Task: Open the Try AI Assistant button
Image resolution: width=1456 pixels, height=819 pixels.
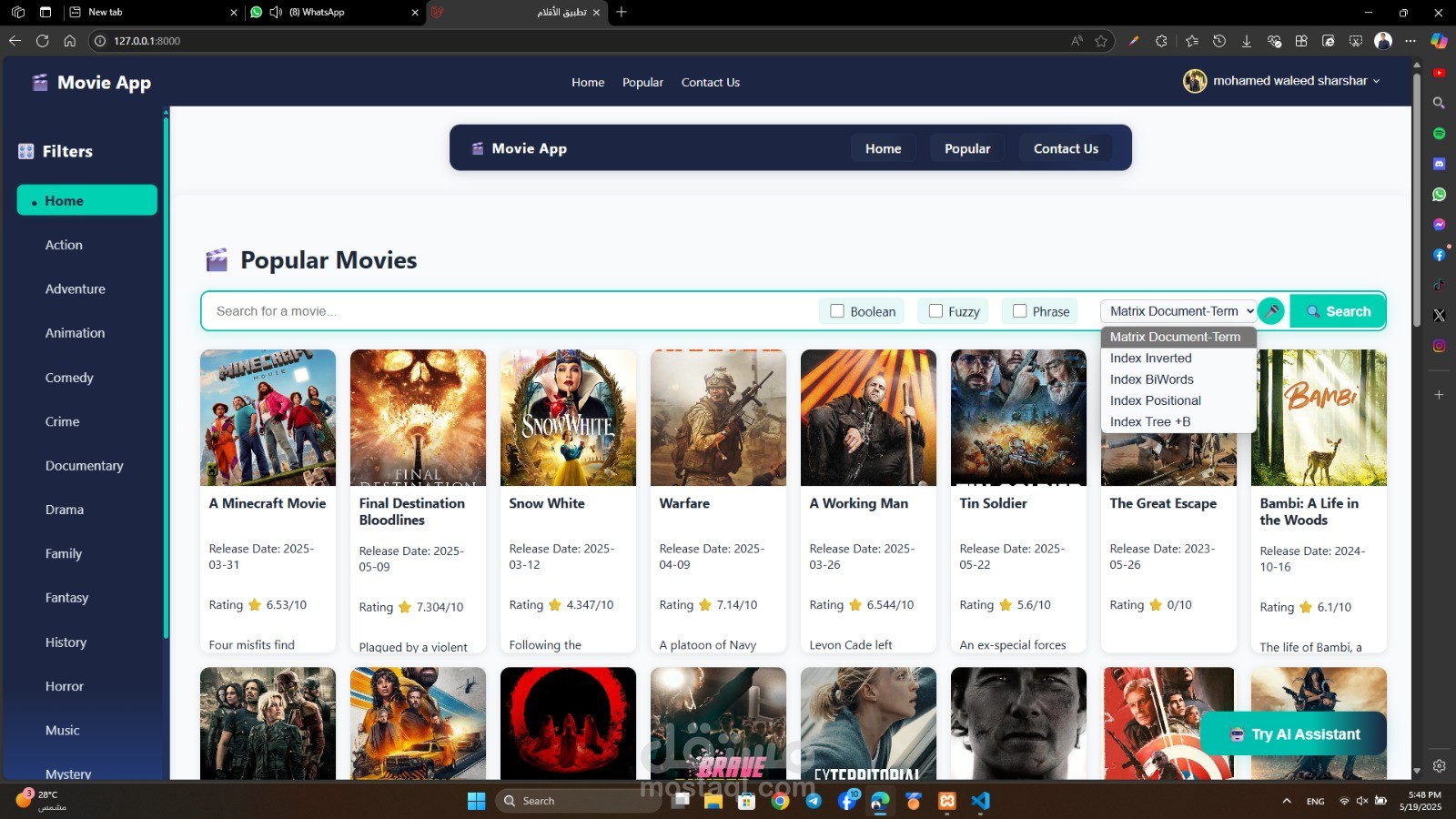Action: tap(1294, 733)
